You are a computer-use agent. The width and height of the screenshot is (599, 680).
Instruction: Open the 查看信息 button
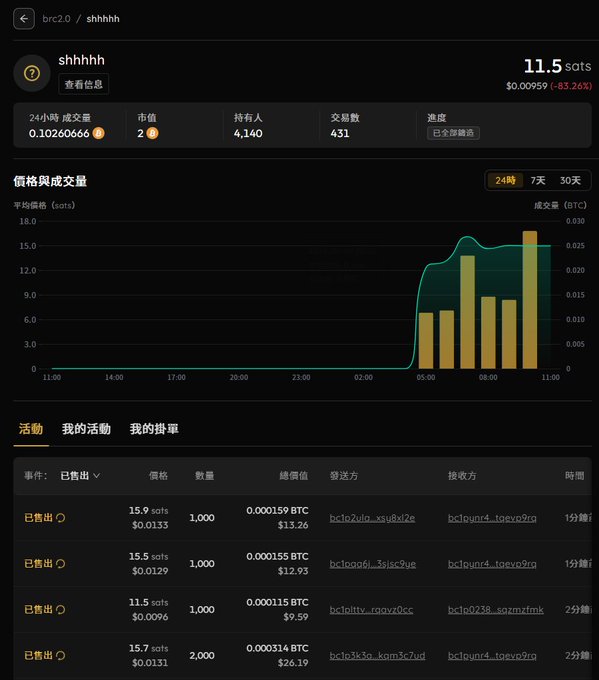point(84,84)
